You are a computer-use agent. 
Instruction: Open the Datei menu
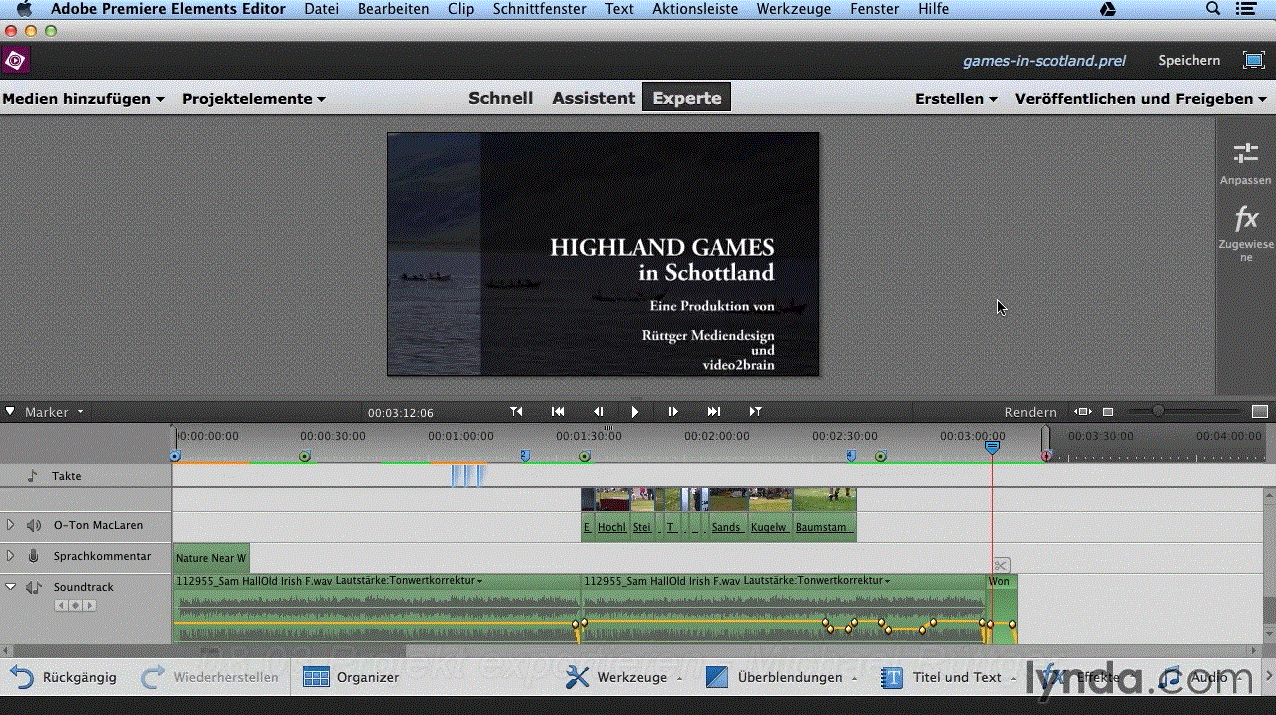[321, 9]
